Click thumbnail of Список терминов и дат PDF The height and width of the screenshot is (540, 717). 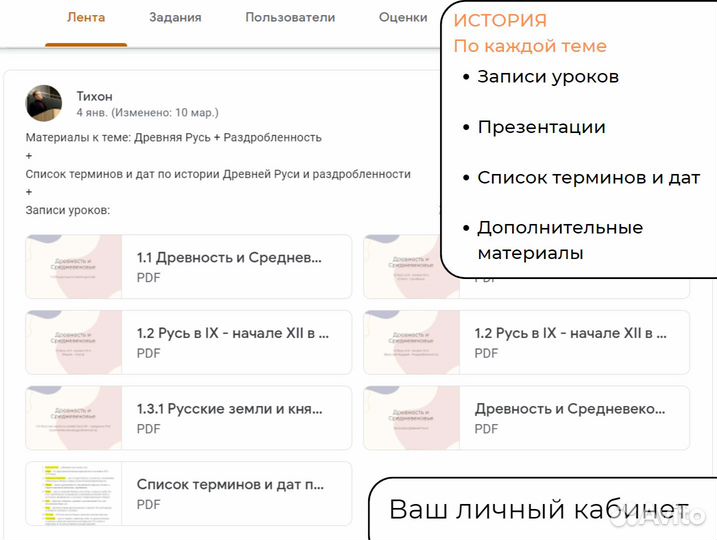[x=74, y=493]
